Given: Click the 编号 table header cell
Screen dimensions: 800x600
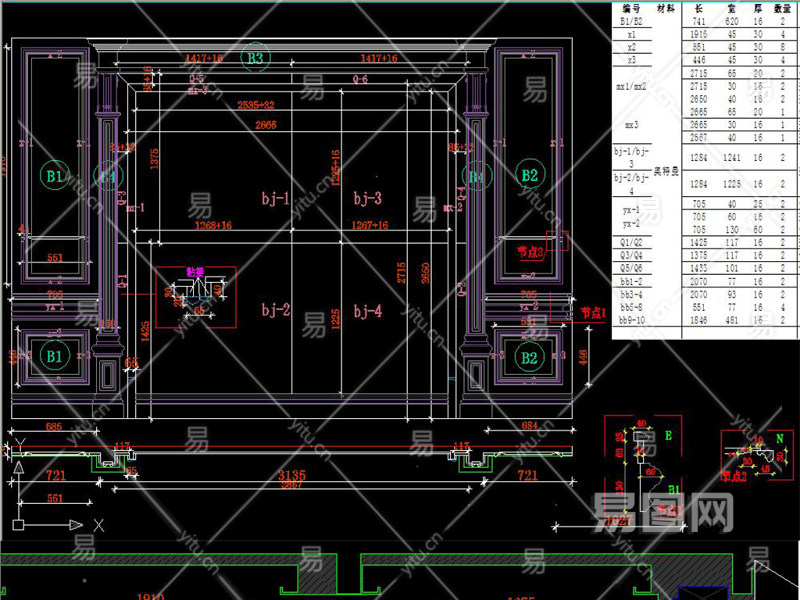Looking at the screenshot, I should click(631, 6).
